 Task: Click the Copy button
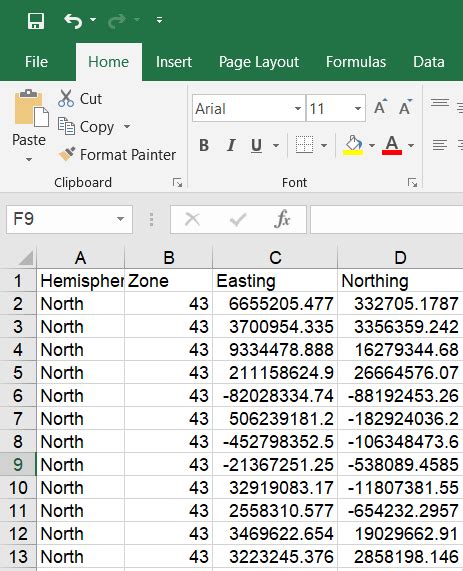[86, 127]
